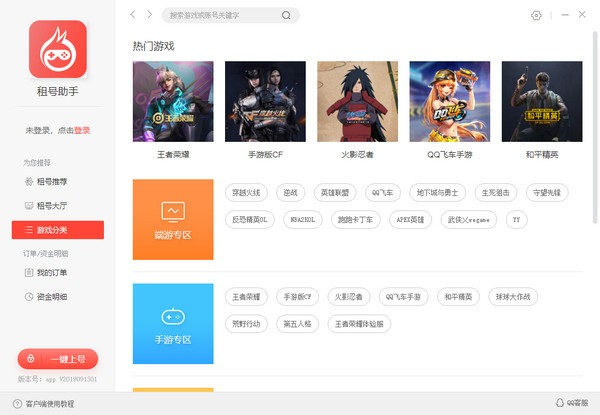
Task: Select the YY tag
Action: click(517, 220)
